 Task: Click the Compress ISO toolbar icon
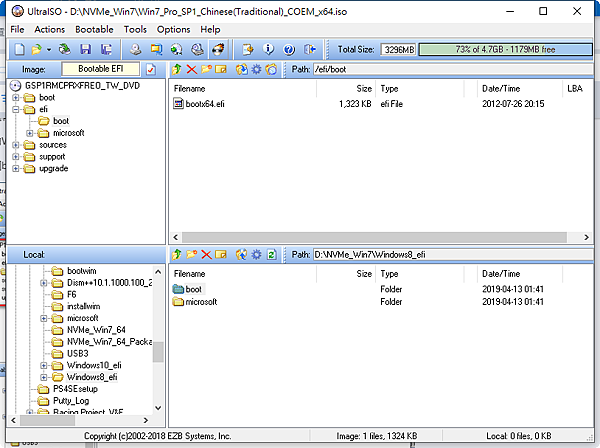tap(156, 49)
